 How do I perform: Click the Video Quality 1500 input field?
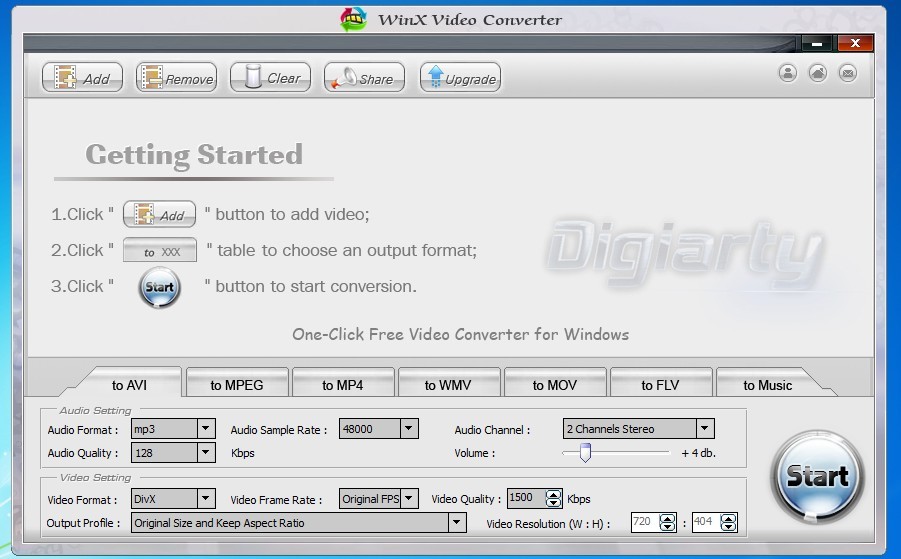tap(524, 498)
